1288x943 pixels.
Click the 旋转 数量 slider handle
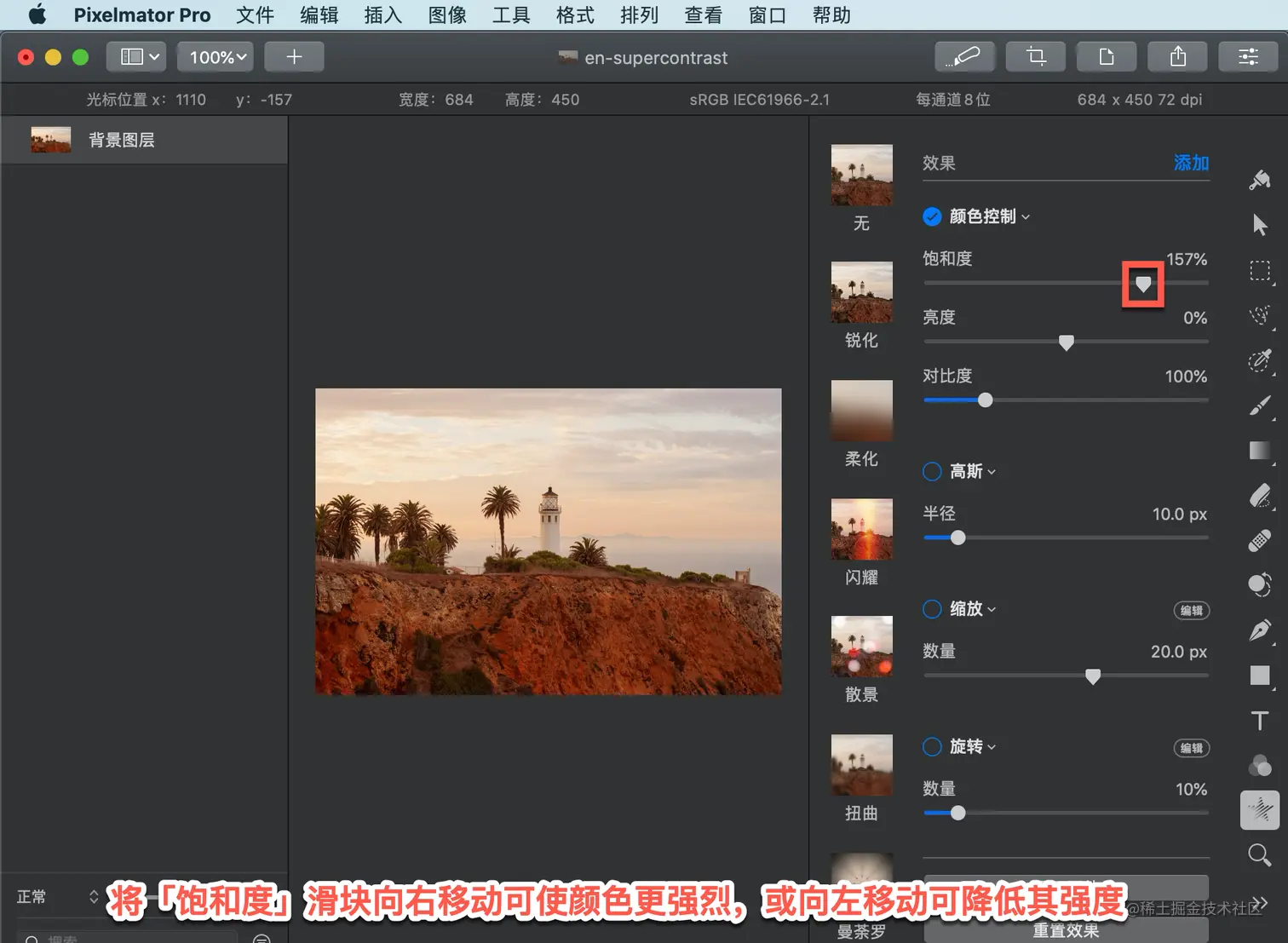958,814
